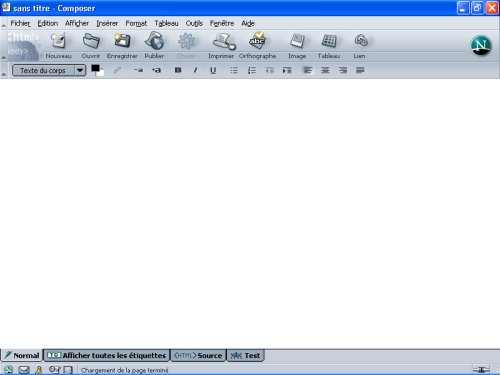Open the Edition menu
The image size is (500, 375).
(x=48, y=23)
